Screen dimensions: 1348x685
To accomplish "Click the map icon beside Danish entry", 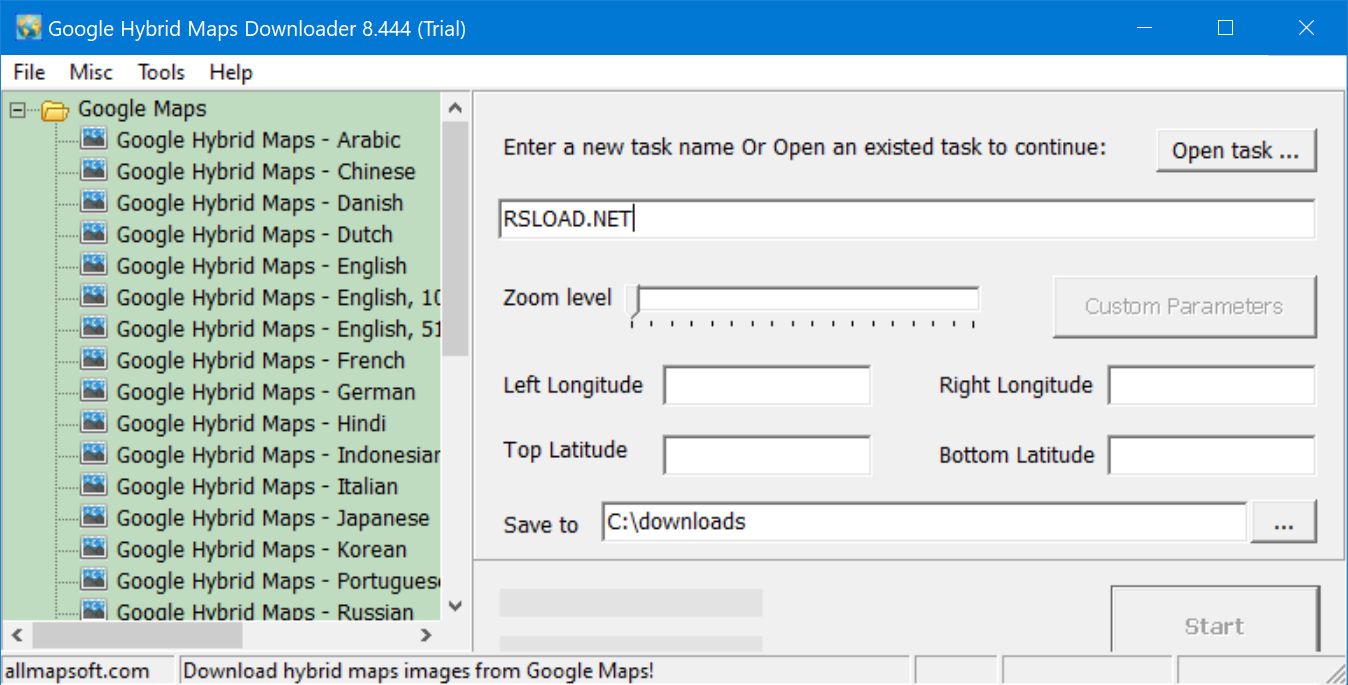I will [x=94, y=202].
